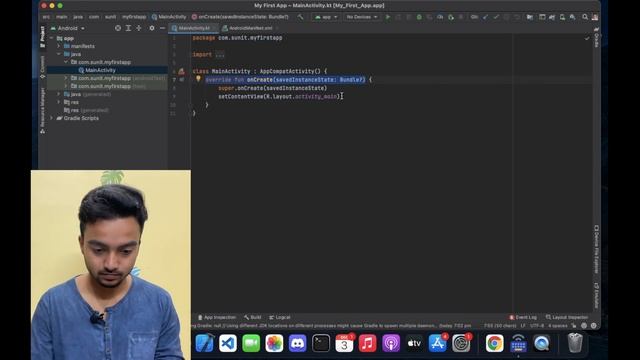Click the Select Opened File target icon
640x360 pixels.
[118, 28]
